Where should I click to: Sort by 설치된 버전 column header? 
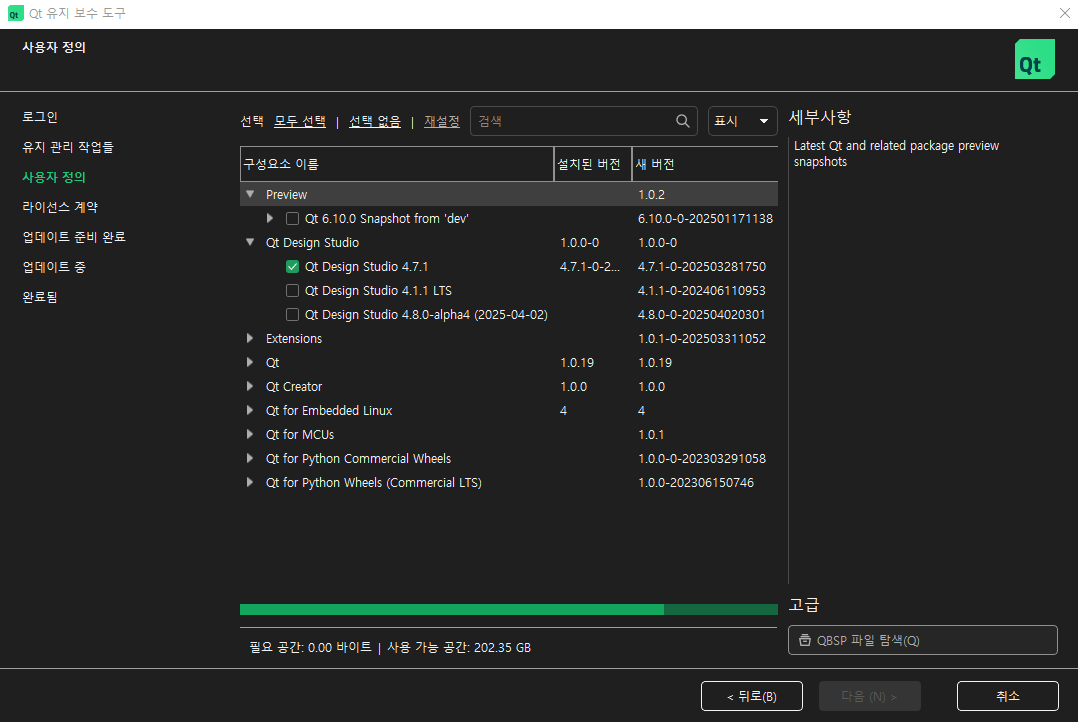point(593,164)
